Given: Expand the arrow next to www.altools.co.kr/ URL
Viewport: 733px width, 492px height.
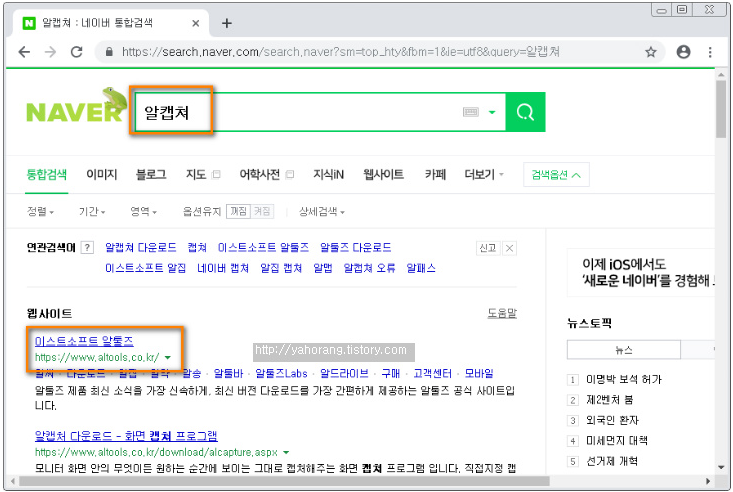Looking at the screenshot, I should [167, 358].
